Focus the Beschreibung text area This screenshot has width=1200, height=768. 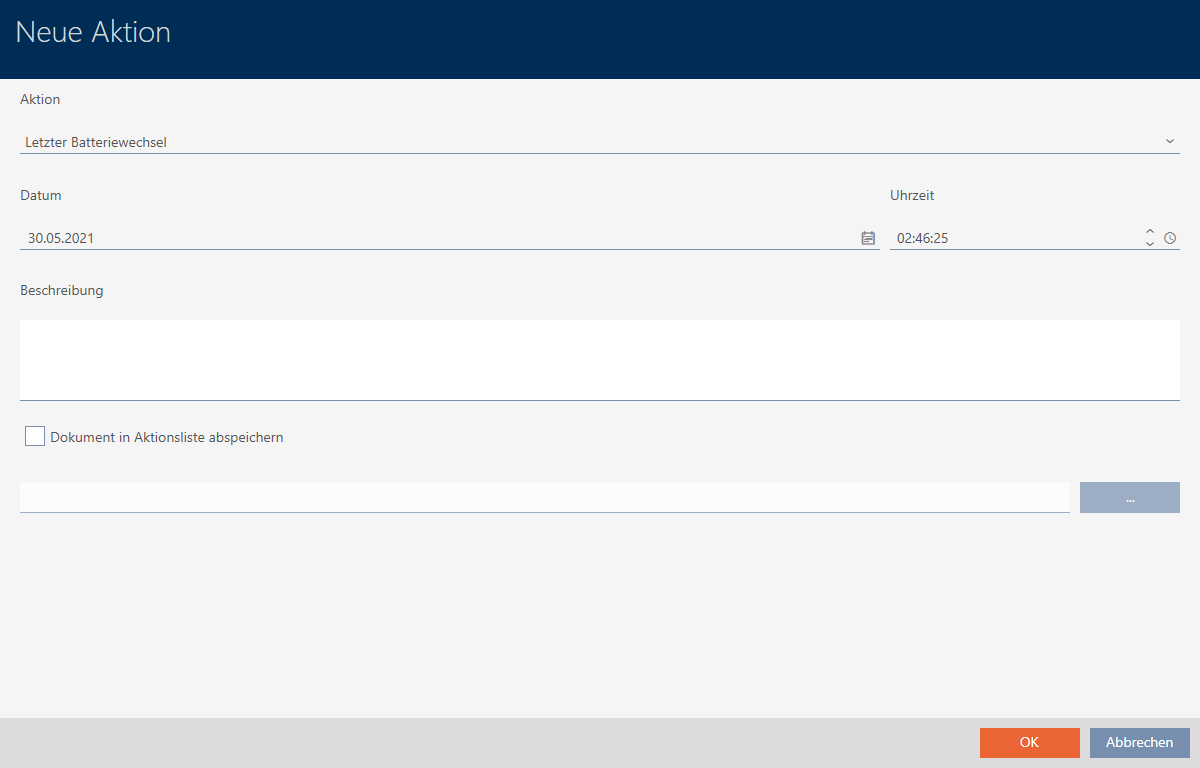(x=600, y=360)
